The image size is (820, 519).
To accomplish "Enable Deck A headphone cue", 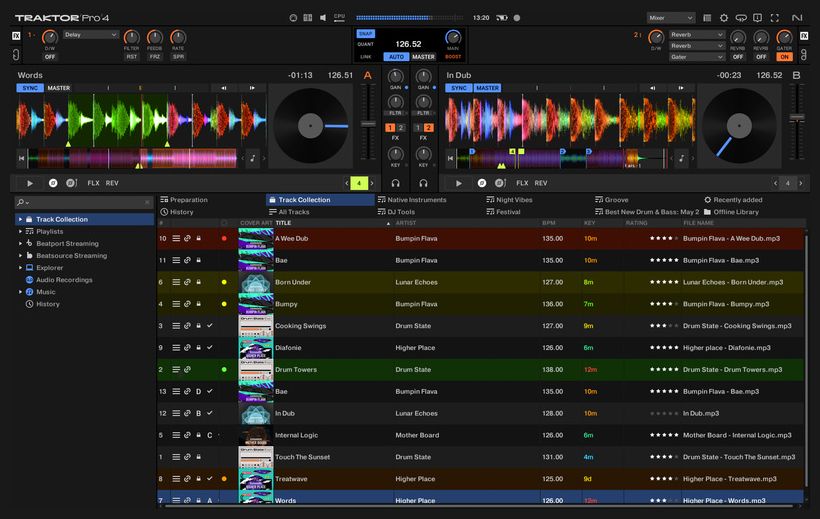I will (395, 183).
